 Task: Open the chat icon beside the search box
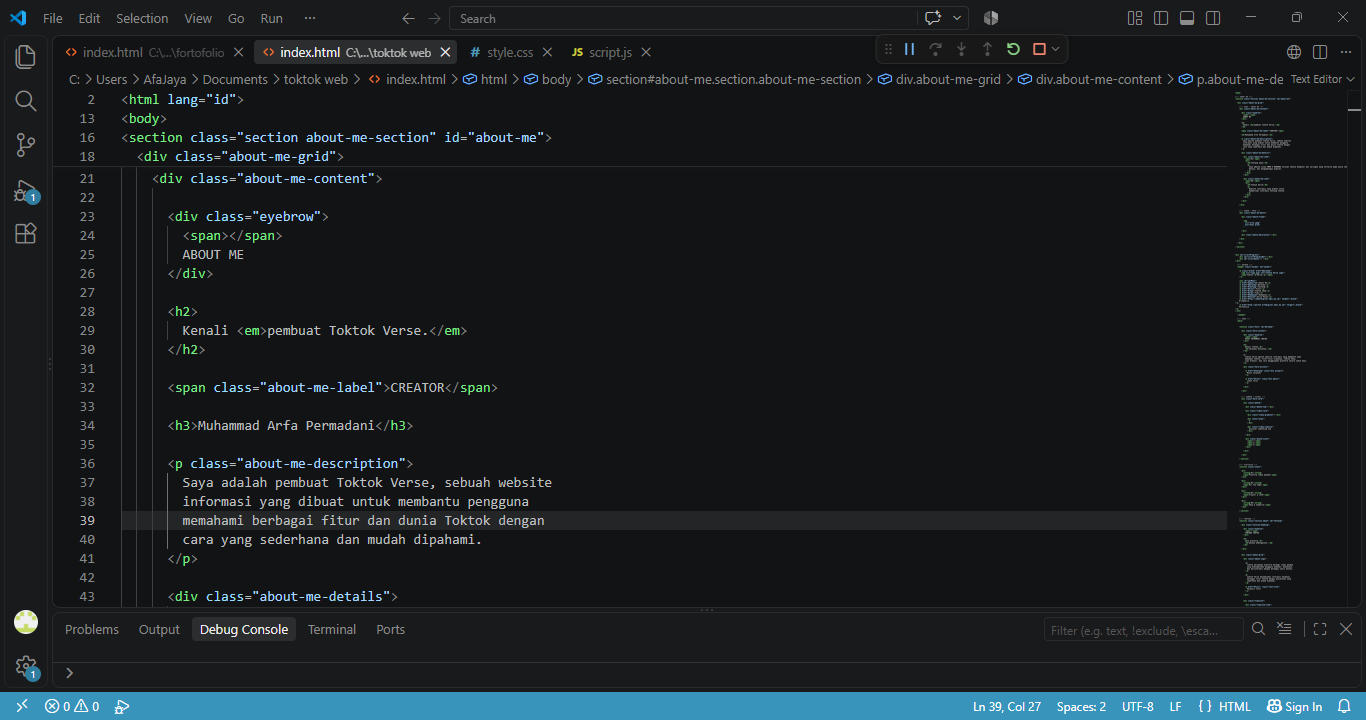point(934,18)
